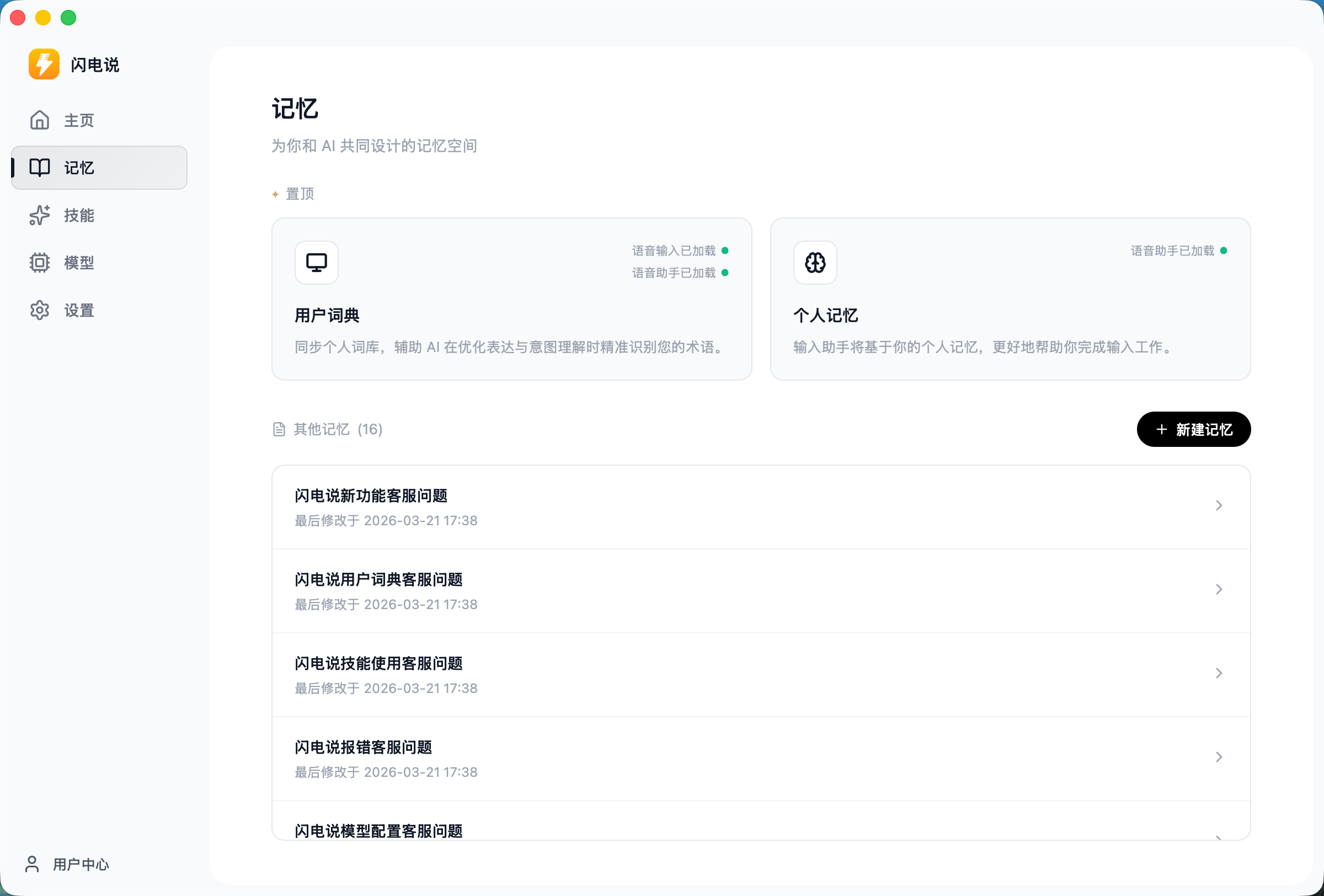Go to 主页 in the sidebar

tap(99, 120)
